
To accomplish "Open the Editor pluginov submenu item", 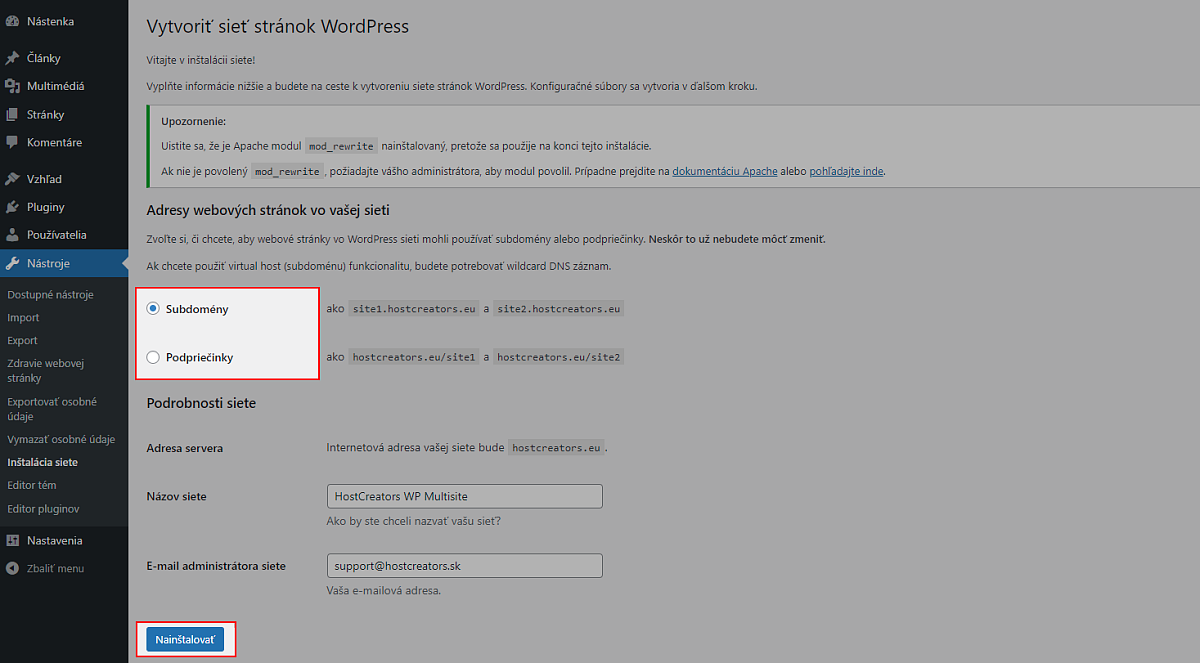I will click(x=43, y=509).
